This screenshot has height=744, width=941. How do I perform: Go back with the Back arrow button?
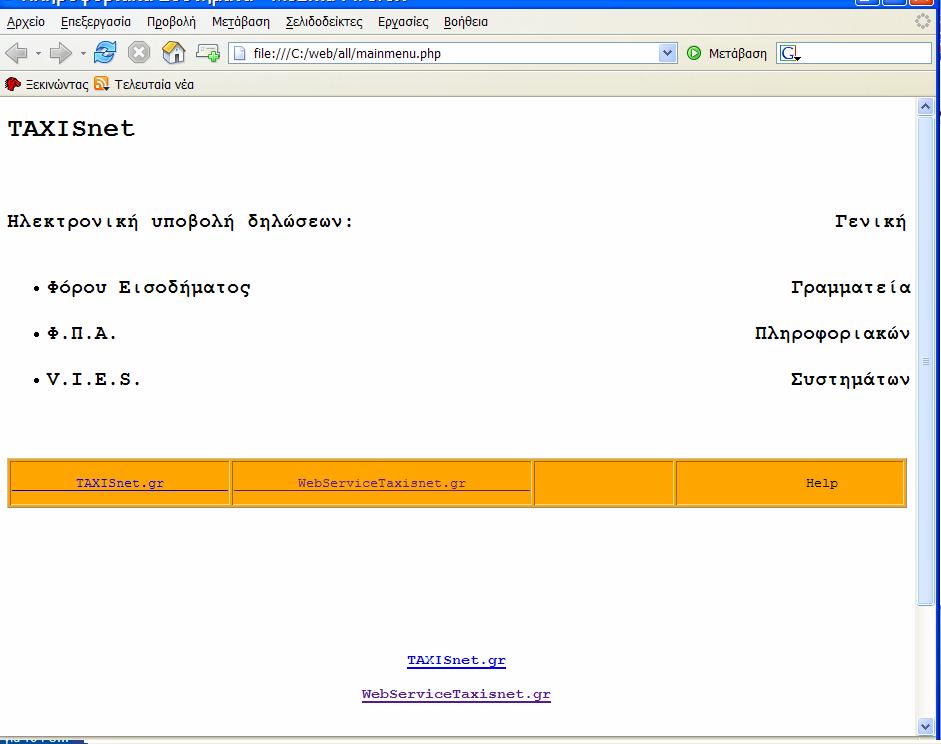pyautogui.click(x=16, y=53)
